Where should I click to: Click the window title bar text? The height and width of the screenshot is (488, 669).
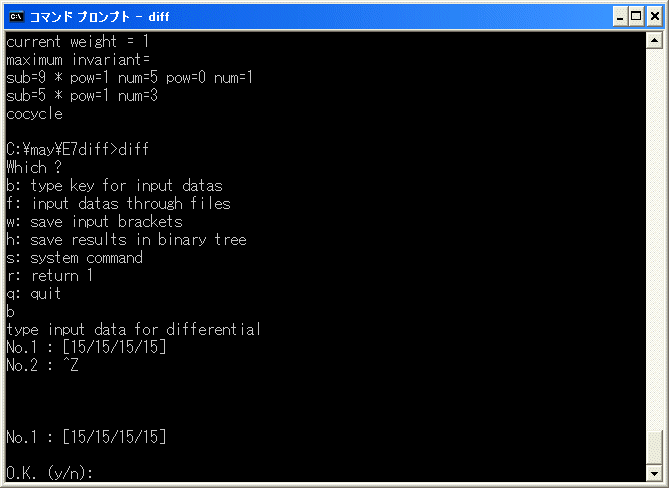pyautogui.click(x=100, y=17)
